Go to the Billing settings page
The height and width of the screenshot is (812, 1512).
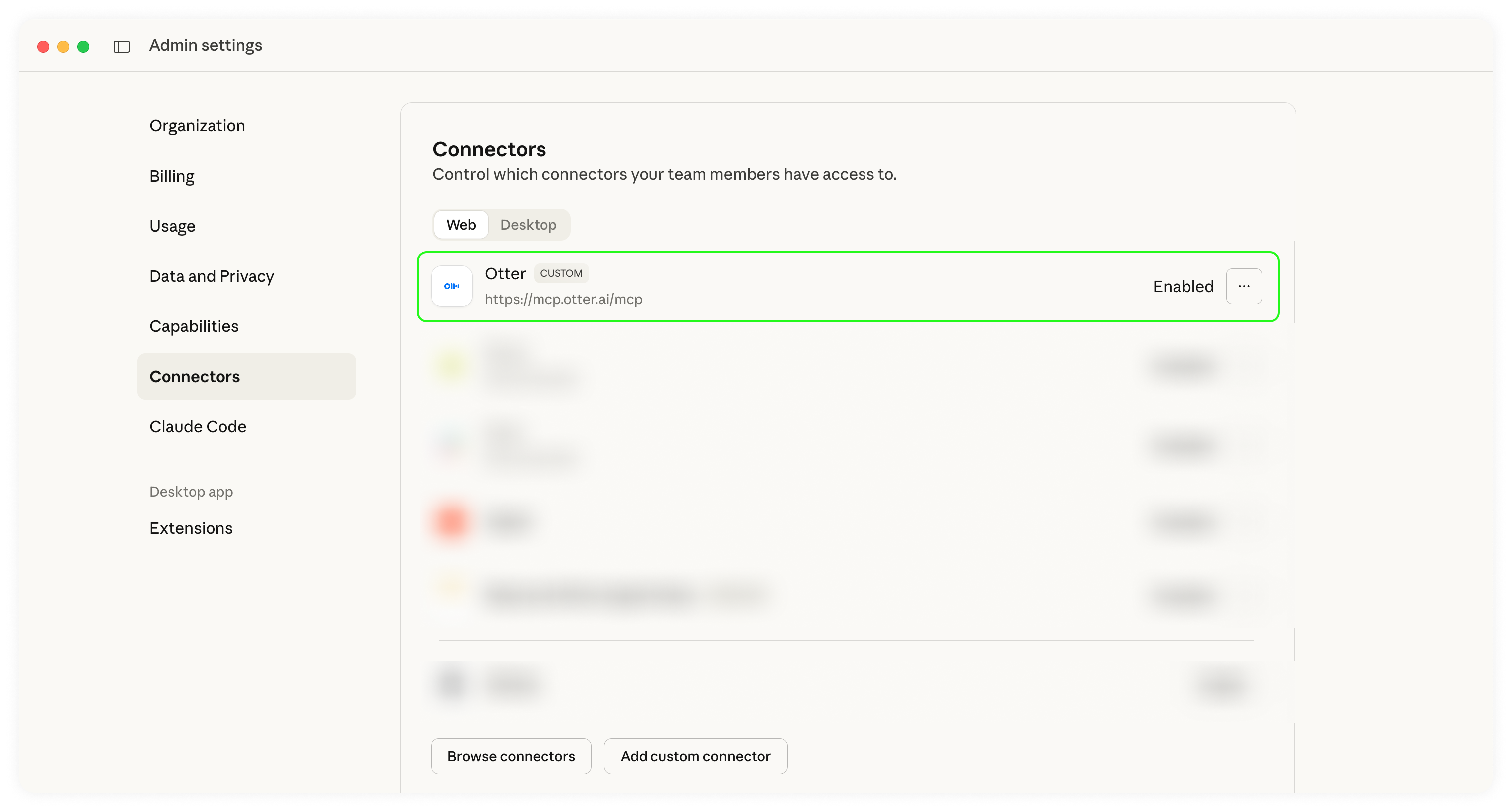tap(171, 176)
